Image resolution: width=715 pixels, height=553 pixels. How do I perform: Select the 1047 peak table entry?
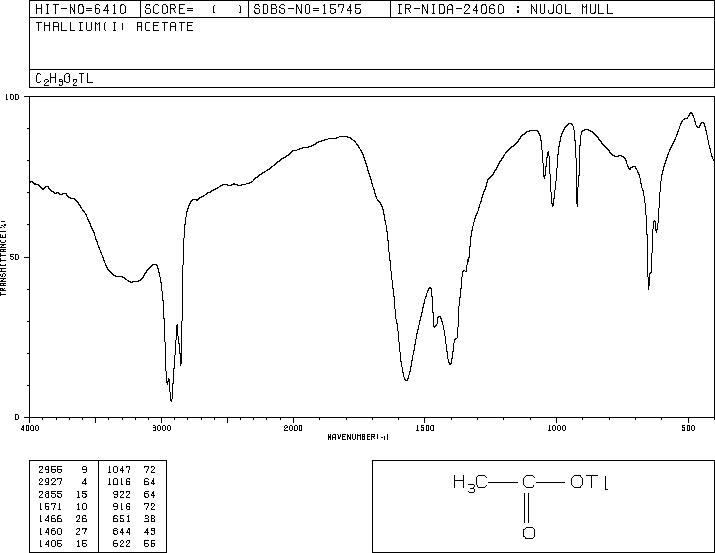[119, 470]
